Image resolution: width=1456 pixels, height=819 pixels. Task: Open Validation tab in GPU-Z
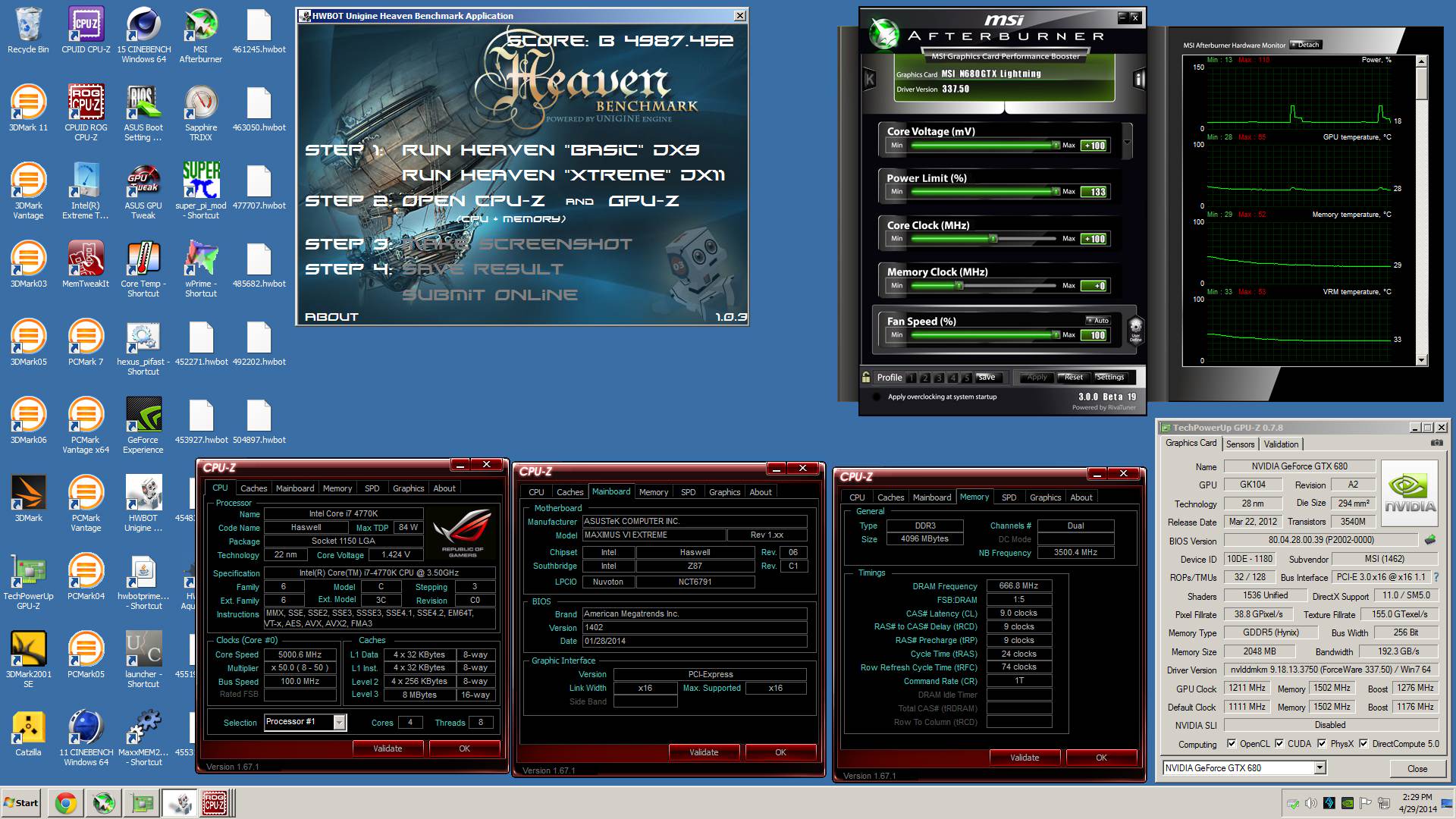coord(1281,444)
